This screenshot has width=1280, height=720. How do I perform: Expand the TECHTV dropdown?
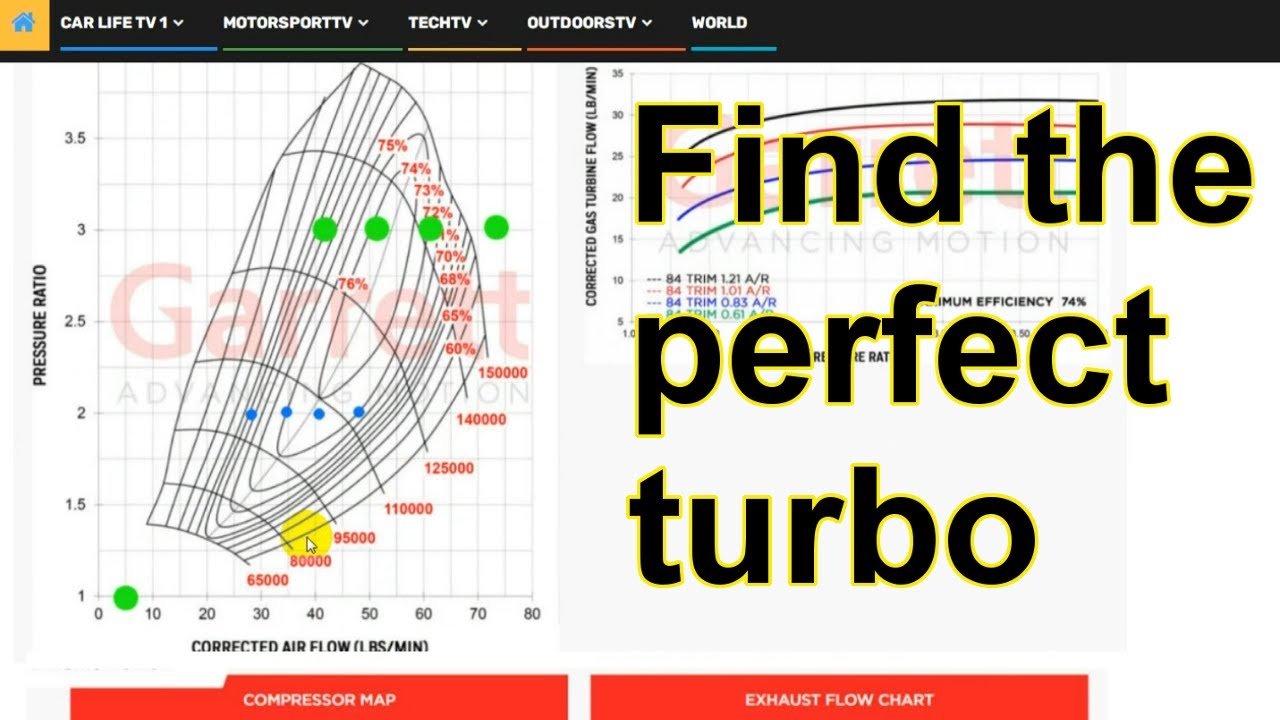443,22
